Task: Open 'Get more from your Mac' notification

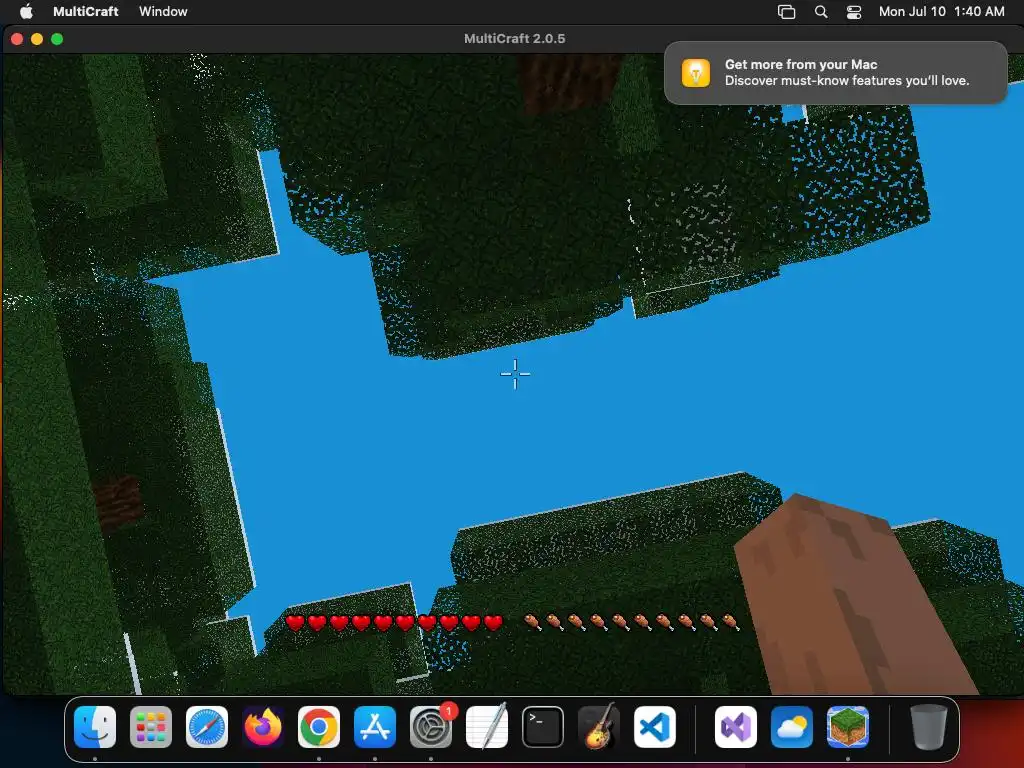Action: [x=835, y=72]
